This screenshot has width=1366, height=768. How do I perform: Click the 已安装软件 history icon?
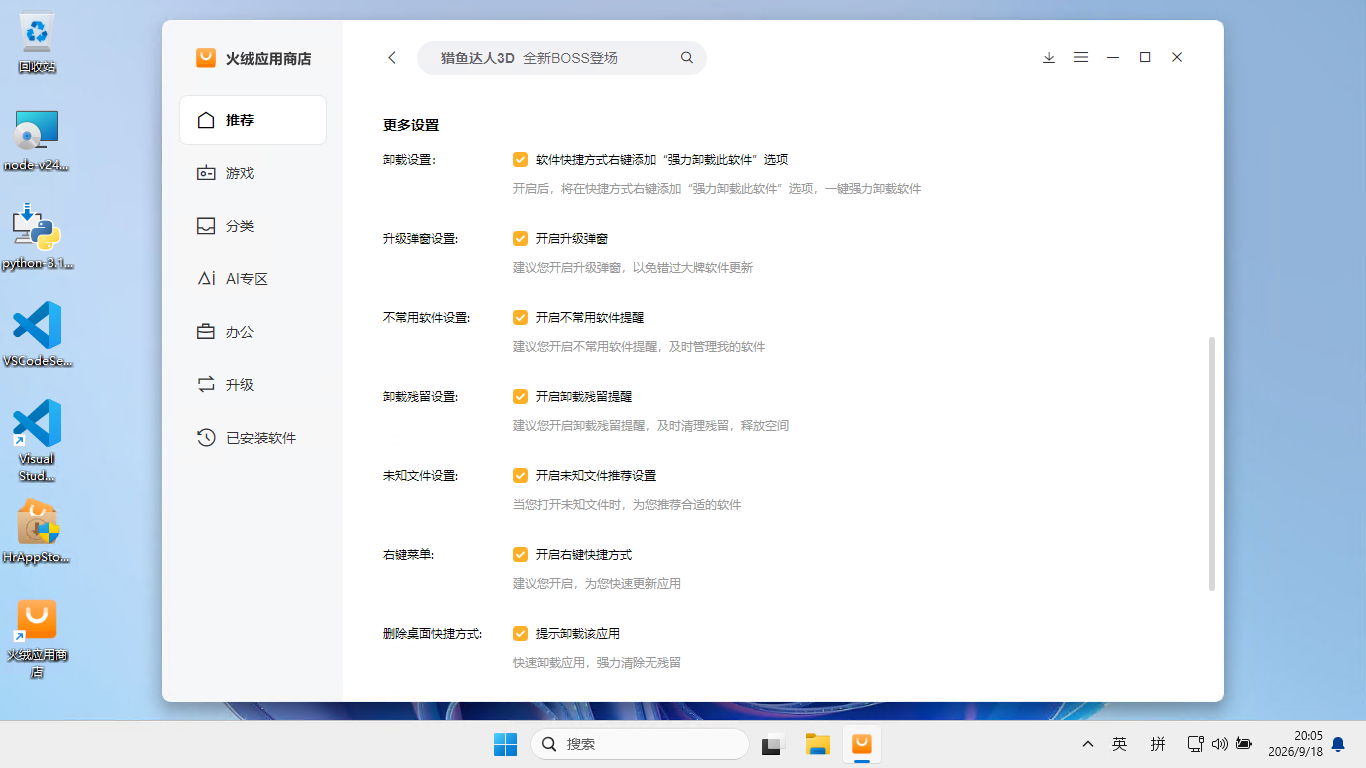tap(206, 438)
